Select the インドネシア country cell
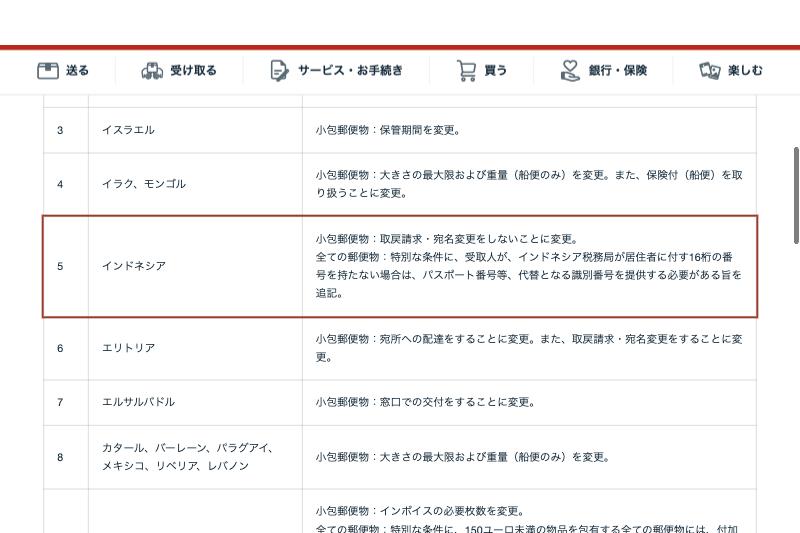Image resolution: width=800 pixels, height=533 pixels. click(x=195, y=266)
